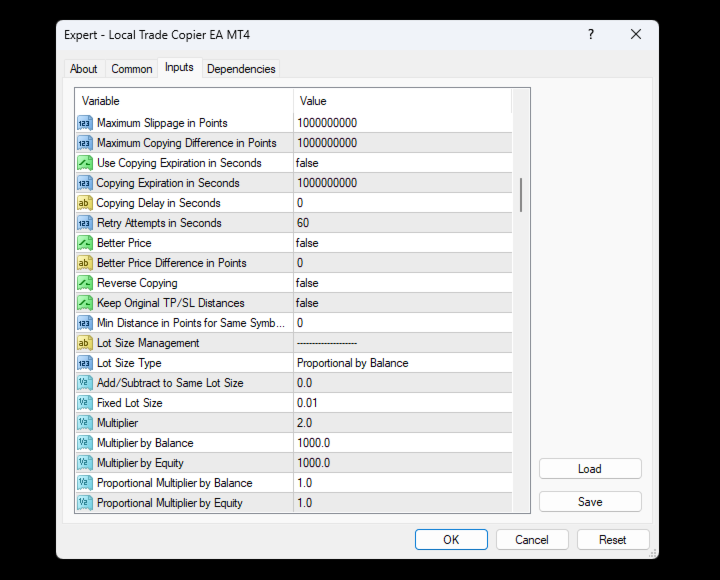Click the icon beside Retry Attempts in Seconds
The image size is (720, 580).
84,223
